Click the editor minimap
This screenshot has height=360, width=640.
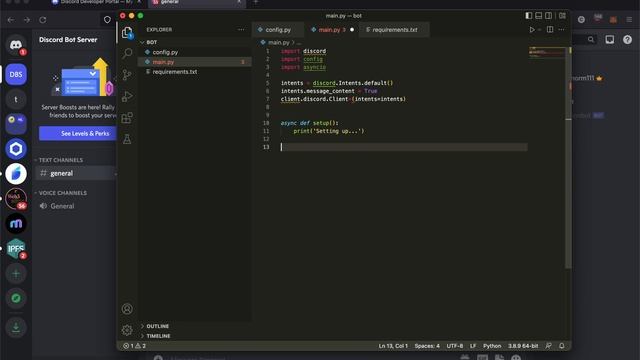(x=547, y=53)
